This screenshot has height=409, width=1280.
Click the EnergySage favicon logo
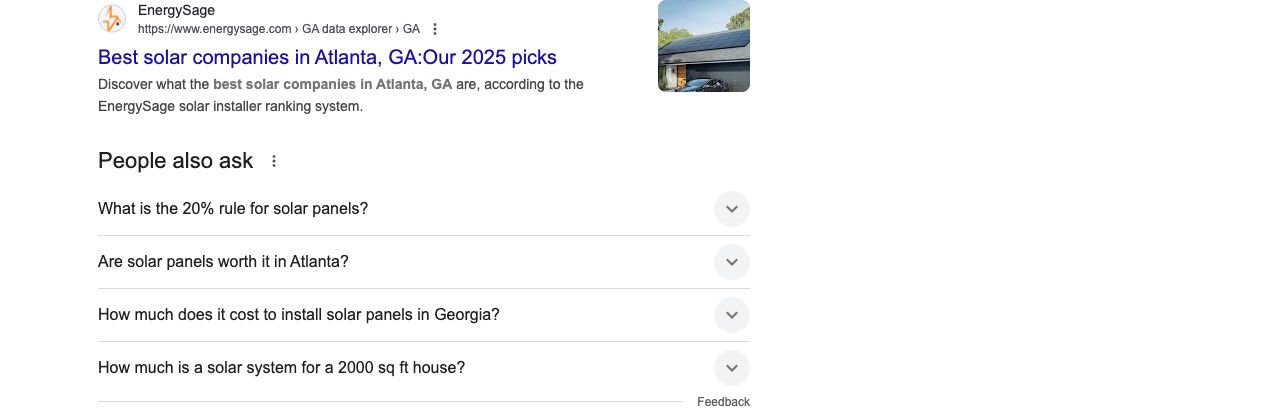point(112,19)
